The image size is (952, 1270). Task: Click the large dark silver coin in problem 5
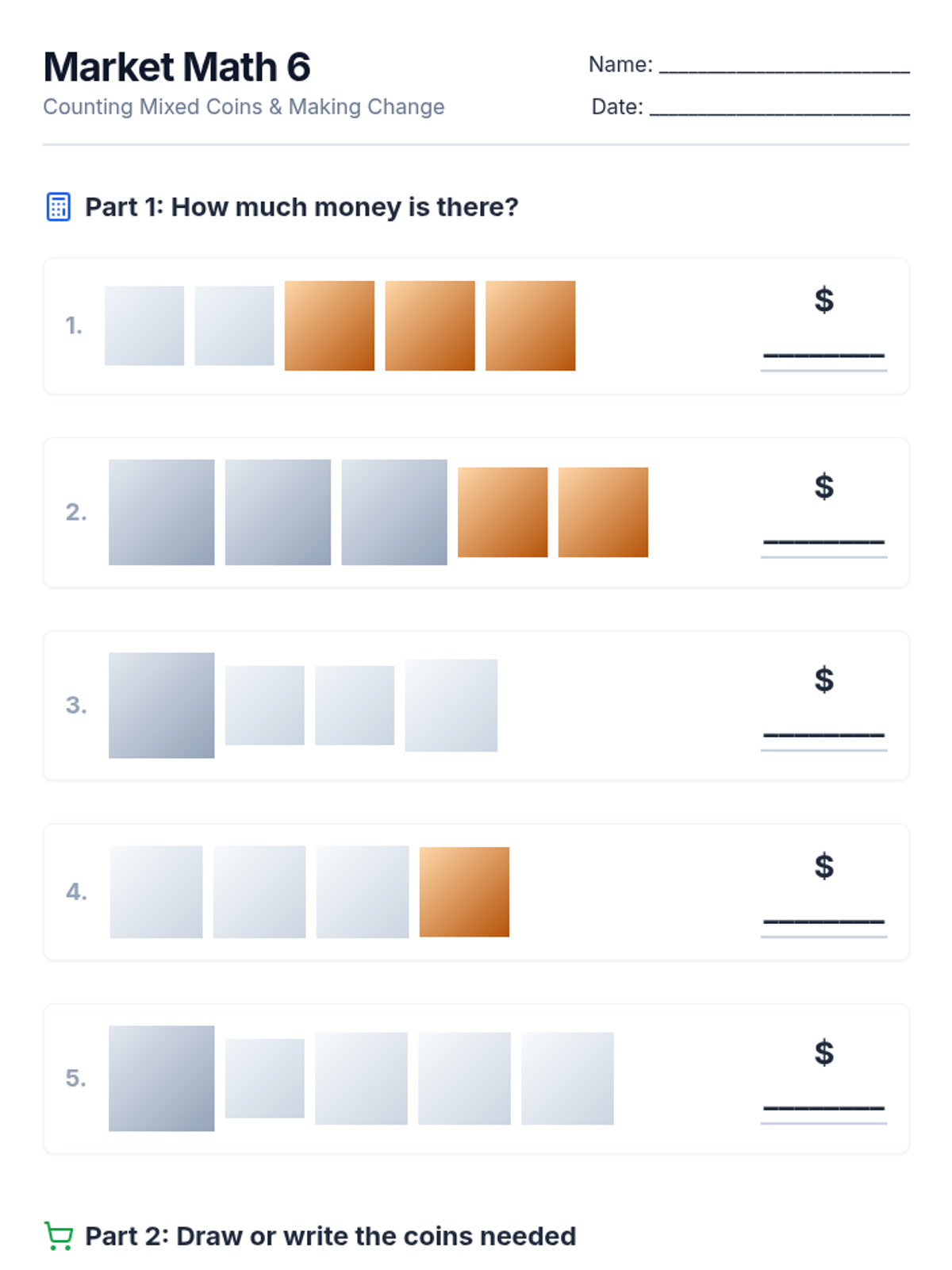point(161,1078)
